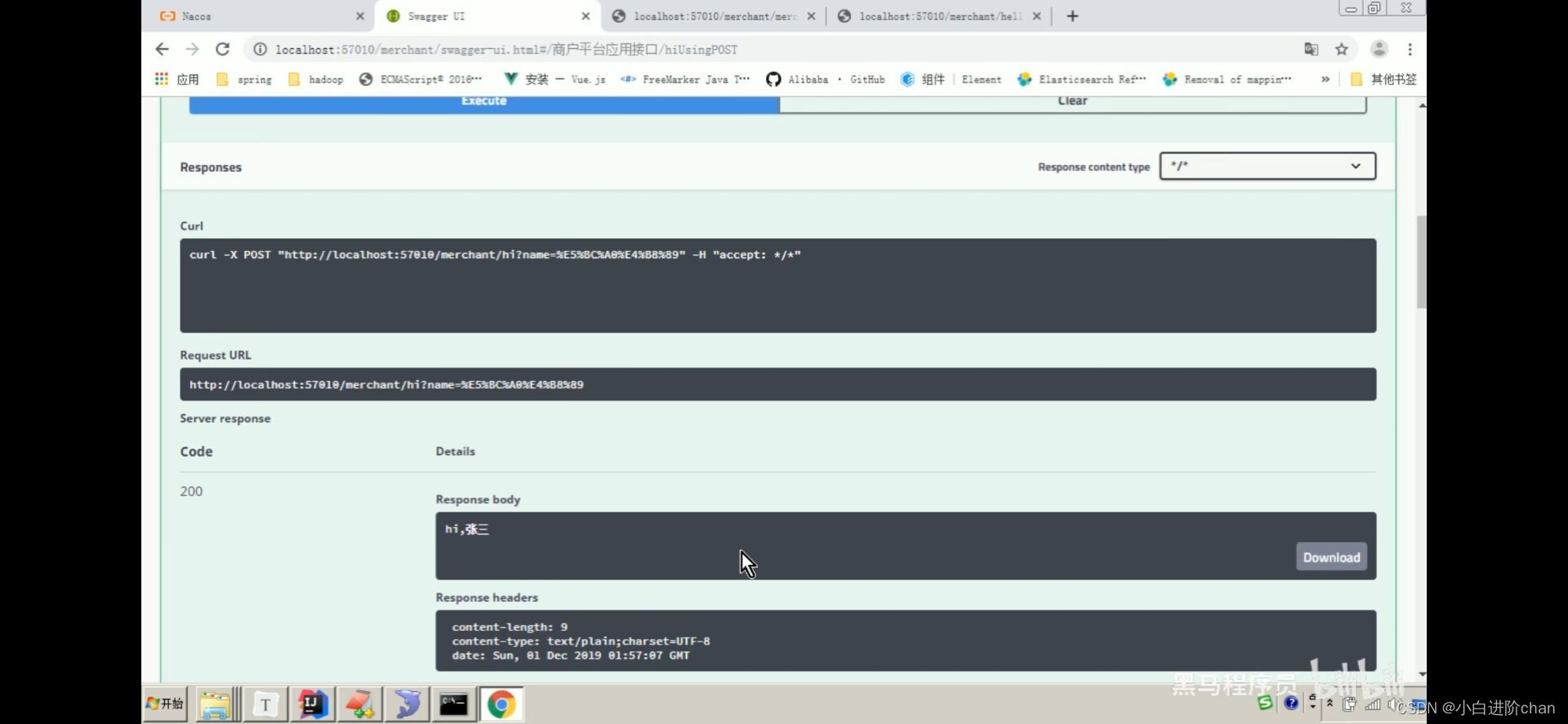1568x724 pixels.
Task: Open the command prompt taskbar icon
Action: 453,704
